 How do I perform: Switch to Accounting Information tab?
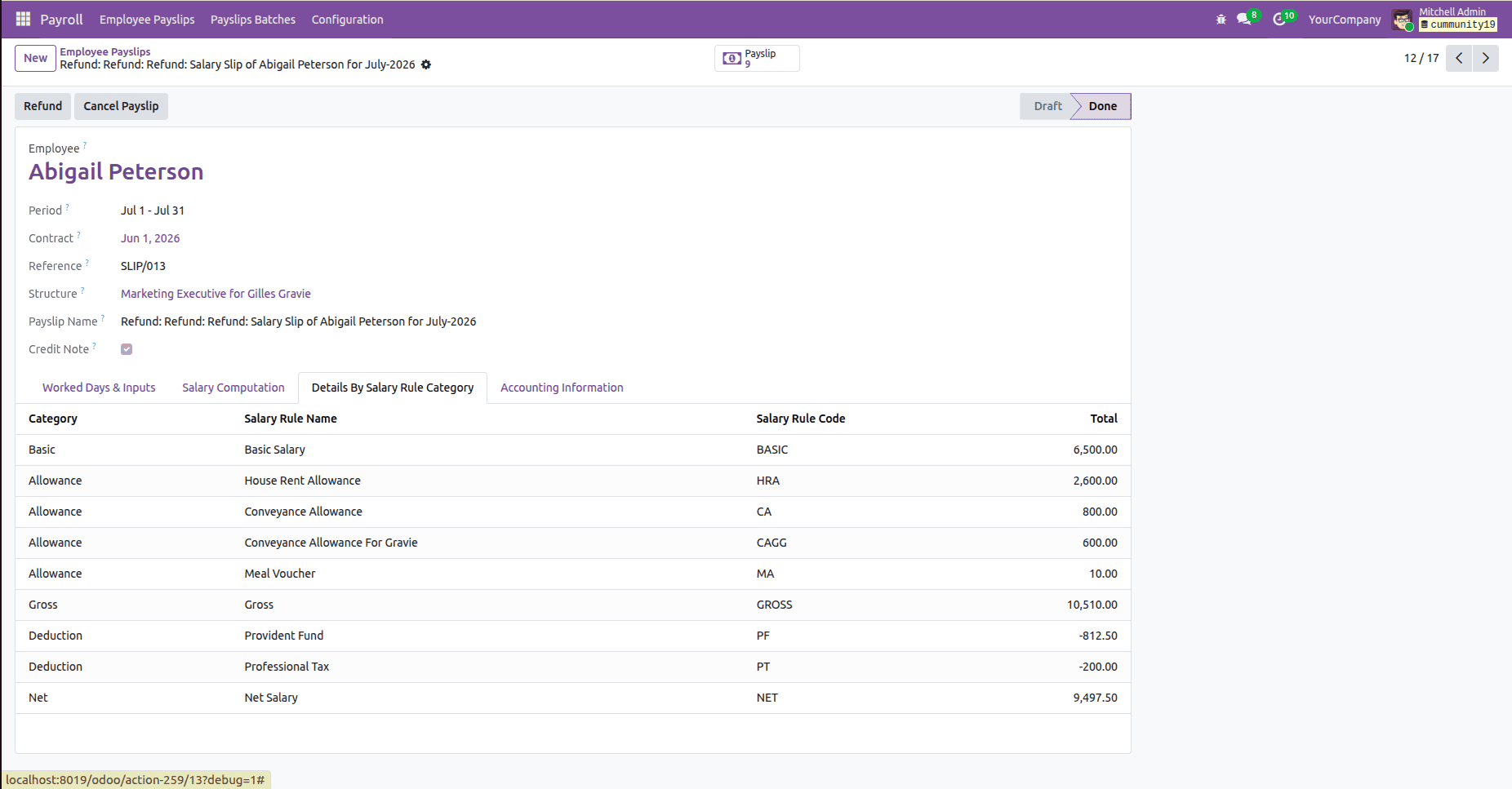click(x=562, y=388)
